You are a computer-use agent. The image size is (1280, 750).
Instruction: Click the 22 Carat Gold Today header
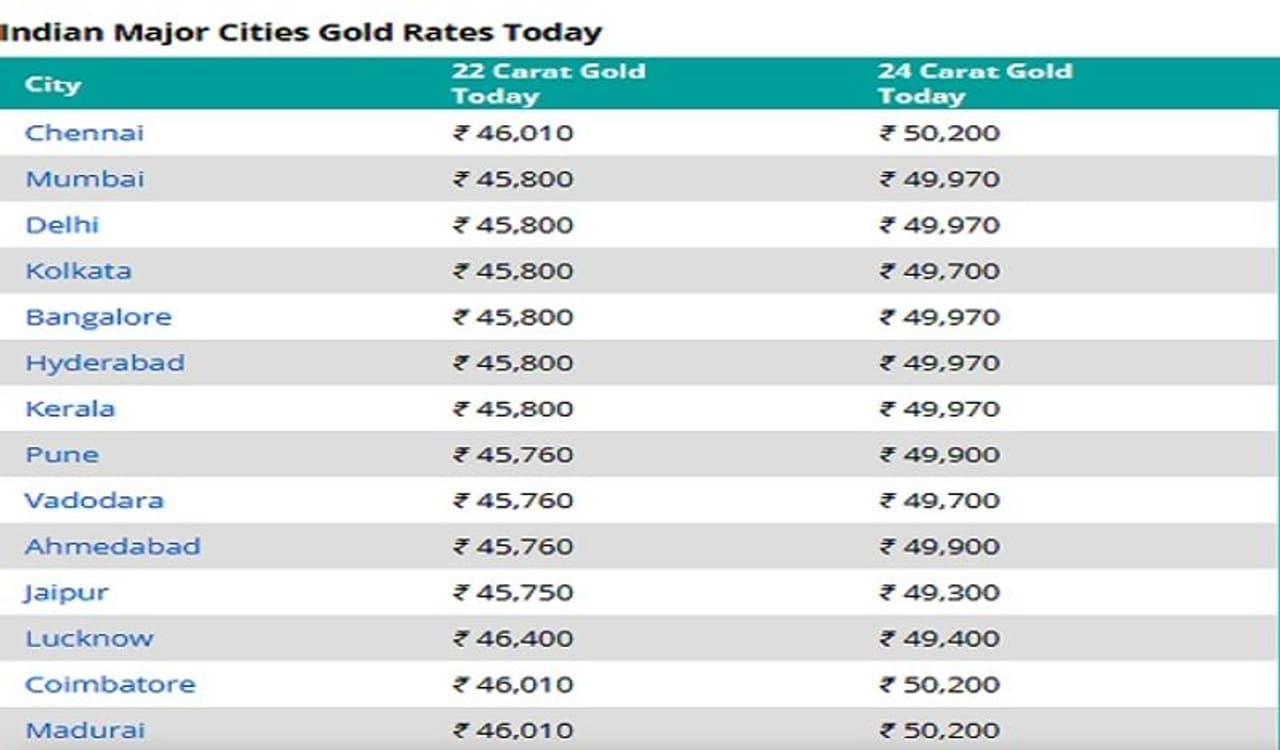[548, 84]
